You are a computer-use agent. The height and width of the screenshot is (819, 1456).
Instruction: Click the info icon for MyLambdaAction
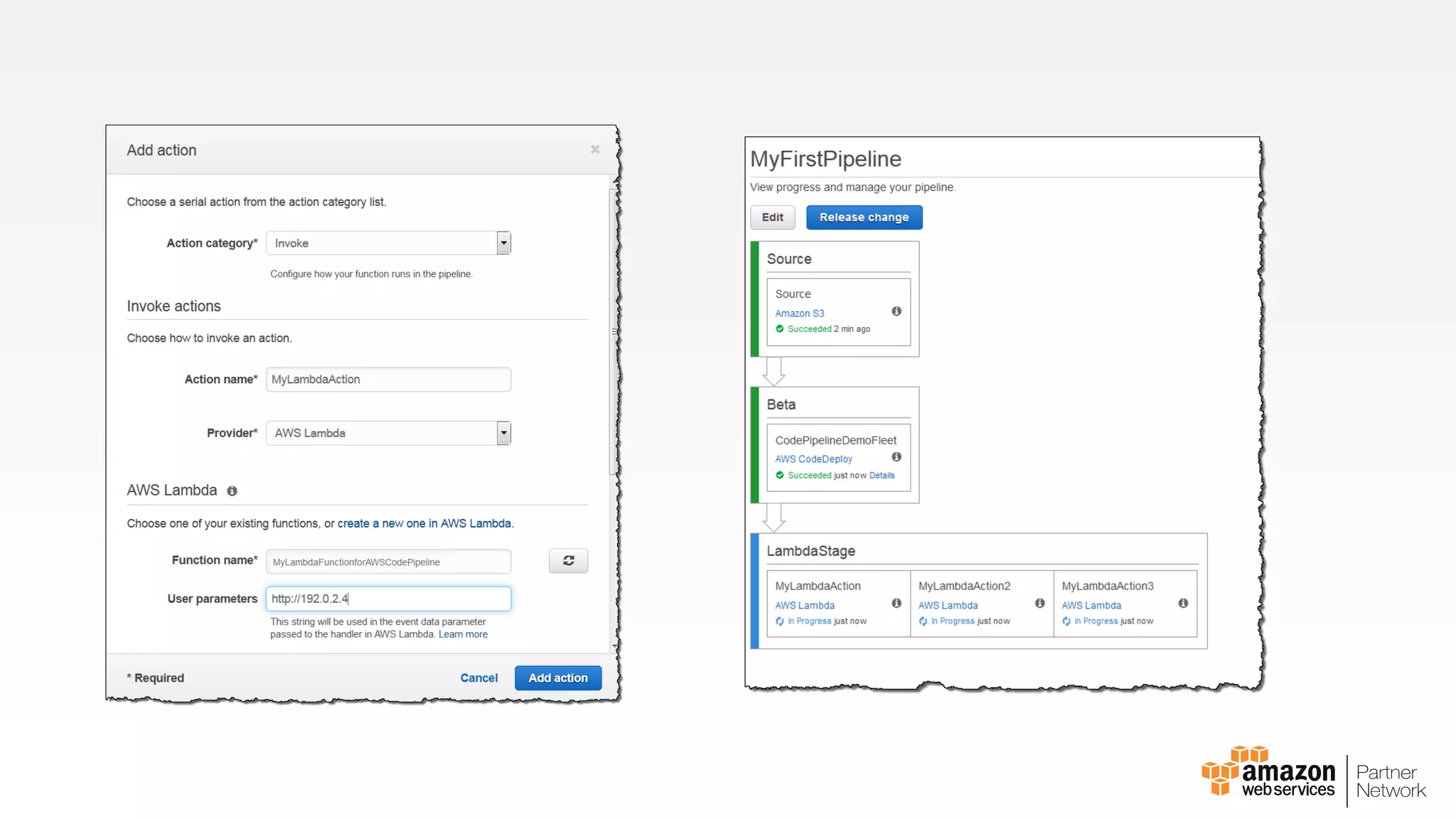tap(896, 604)
